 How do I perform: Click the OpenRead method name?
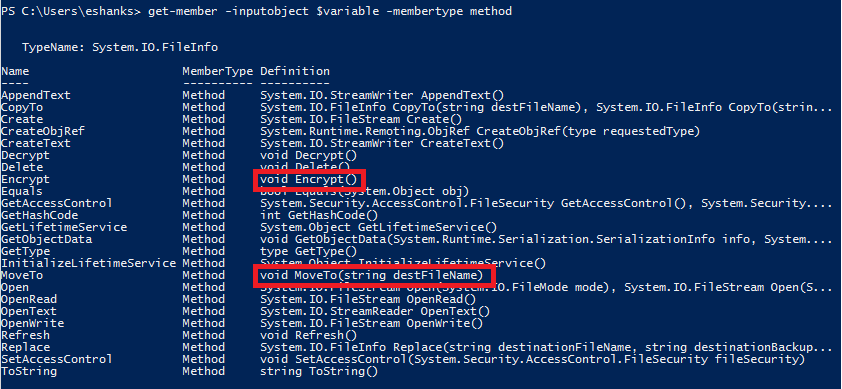click(x=29, y=299)
